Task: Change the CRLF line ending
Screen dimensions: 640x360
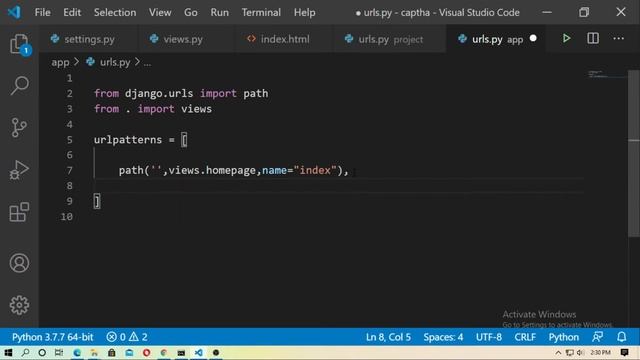Action: pyautogui.click(x=525, y=337)
